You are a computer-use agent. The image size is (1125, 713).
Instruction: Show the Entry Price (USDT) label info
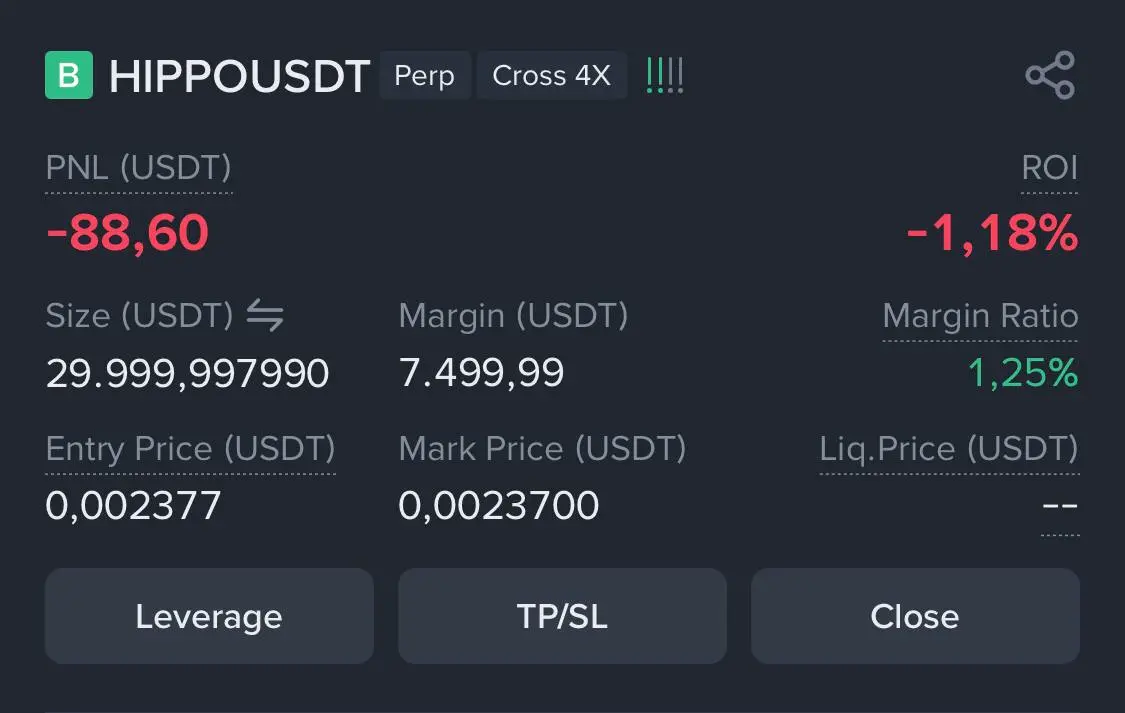[x=190, y=450]
